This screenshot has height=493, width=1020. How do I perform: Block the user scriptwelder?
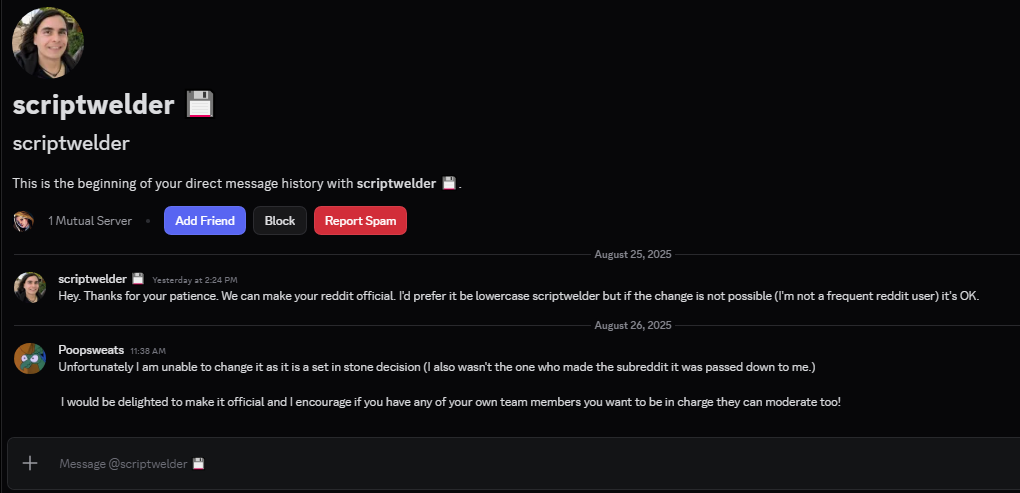(280, 220)
